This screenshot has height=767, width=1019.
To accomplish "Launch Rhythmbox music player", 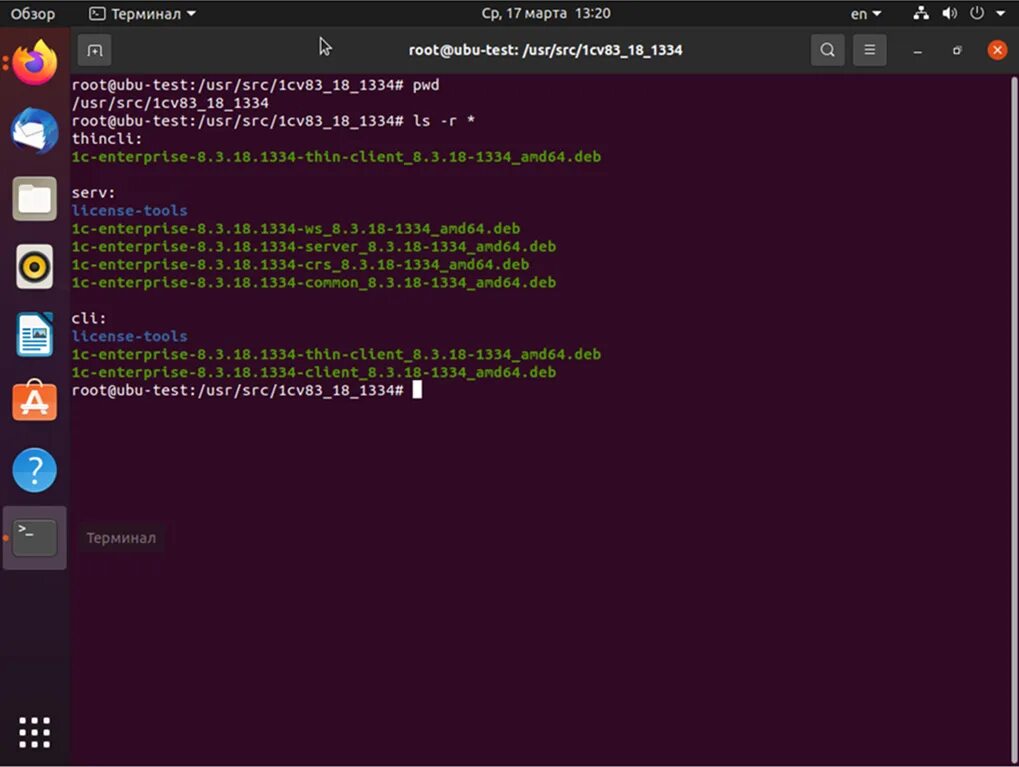I will 34,266.
